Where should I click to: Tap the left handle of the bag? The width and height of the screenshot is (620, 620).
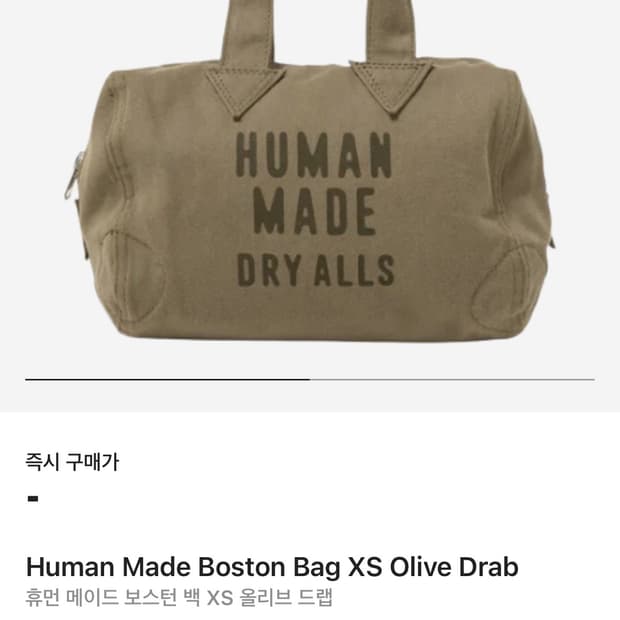(249, 32)
